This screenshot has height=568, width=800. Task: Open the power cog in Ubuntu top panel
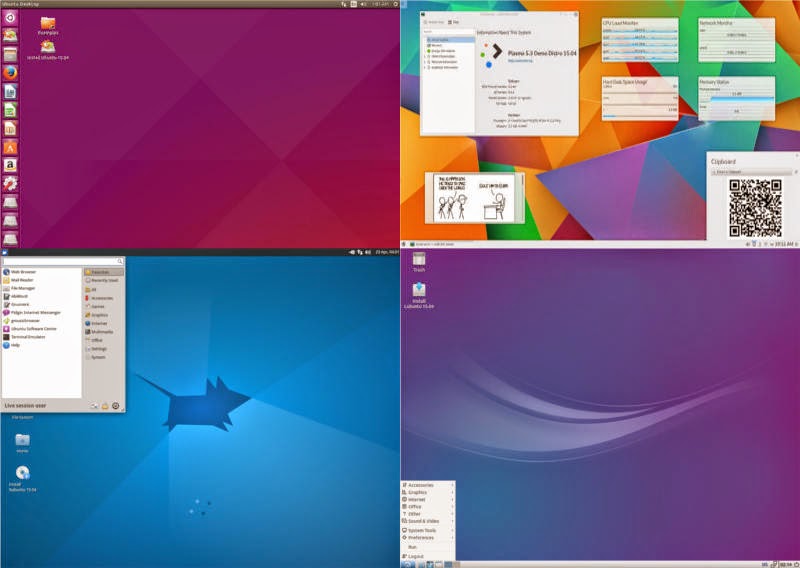point(395,4)
